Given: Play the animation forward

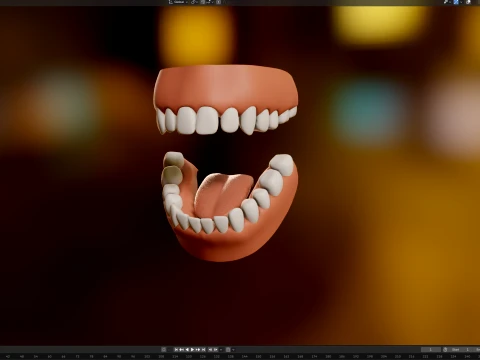Looking at the screenshot, I should (x=192, y=350).
